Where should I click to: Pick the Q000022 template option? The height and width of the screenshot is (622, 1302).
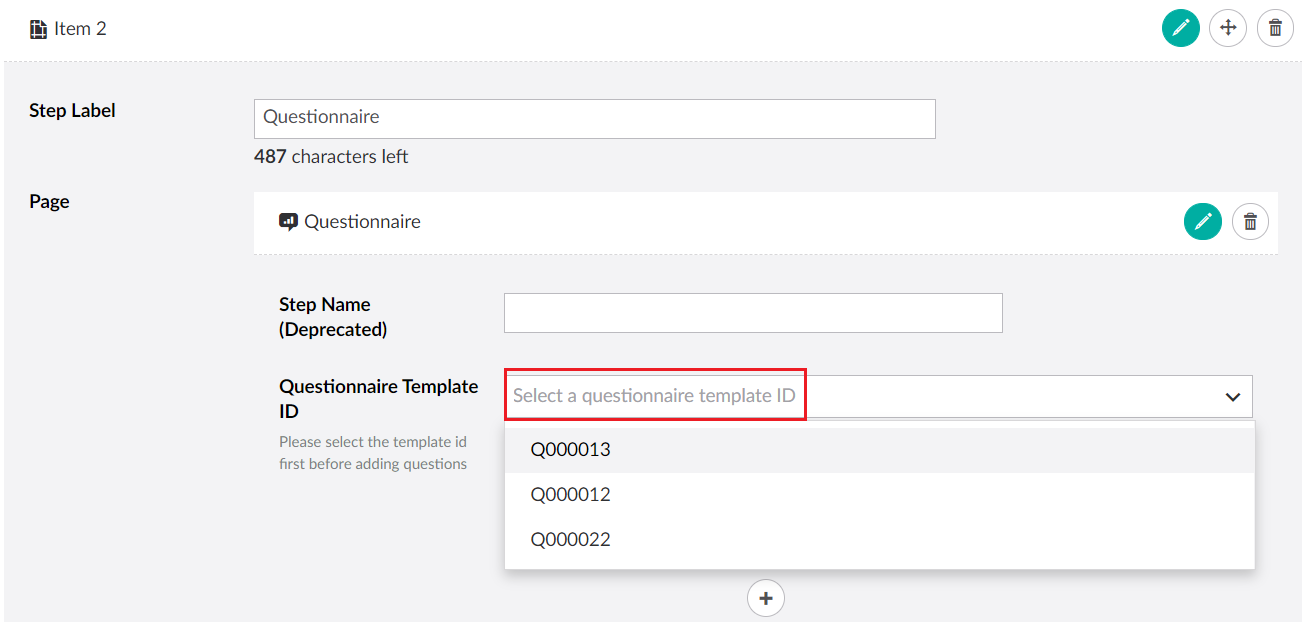coord(570,540)
